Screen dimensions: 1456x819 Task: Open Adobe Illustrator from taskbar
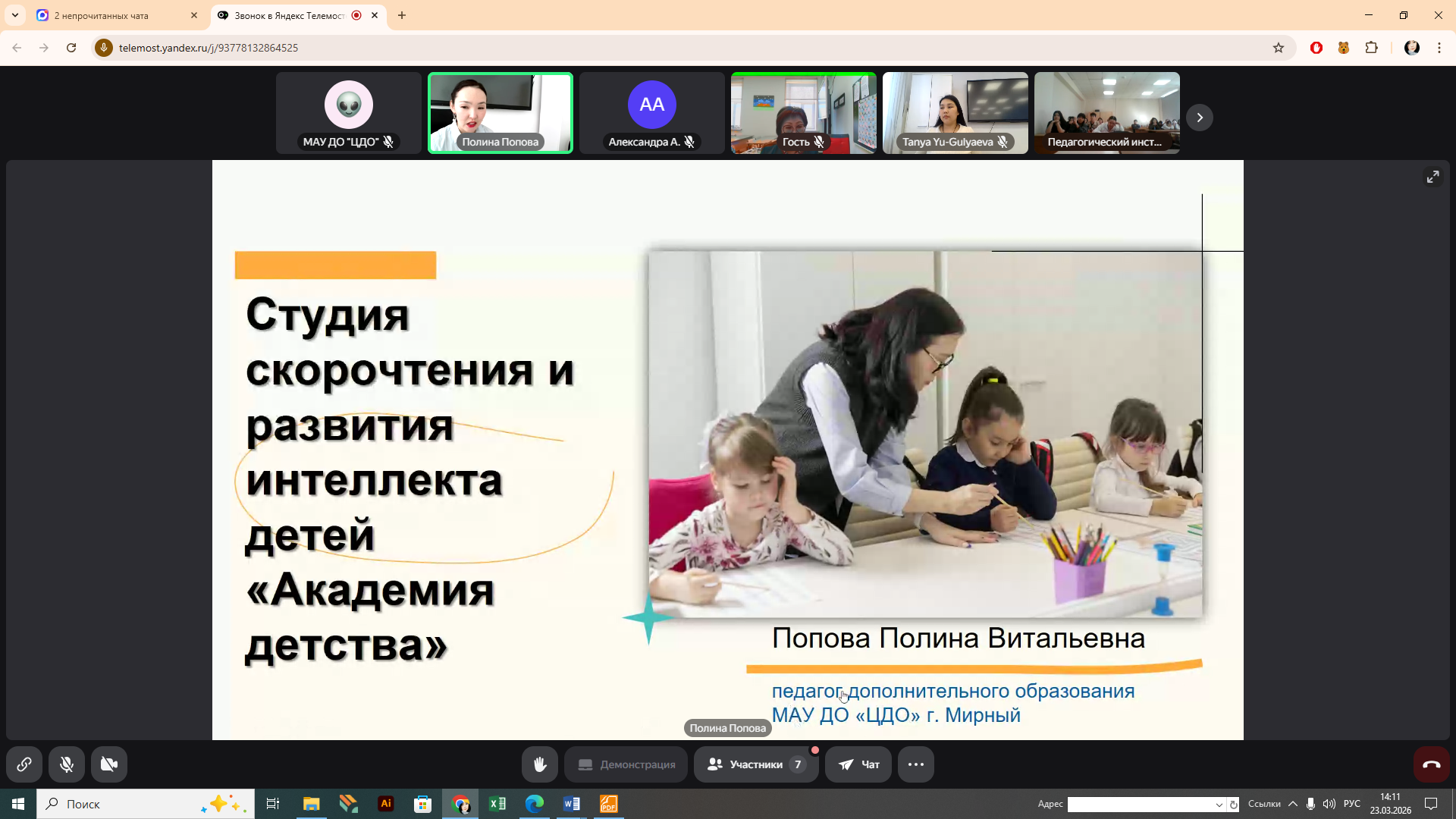click(386, 804)
